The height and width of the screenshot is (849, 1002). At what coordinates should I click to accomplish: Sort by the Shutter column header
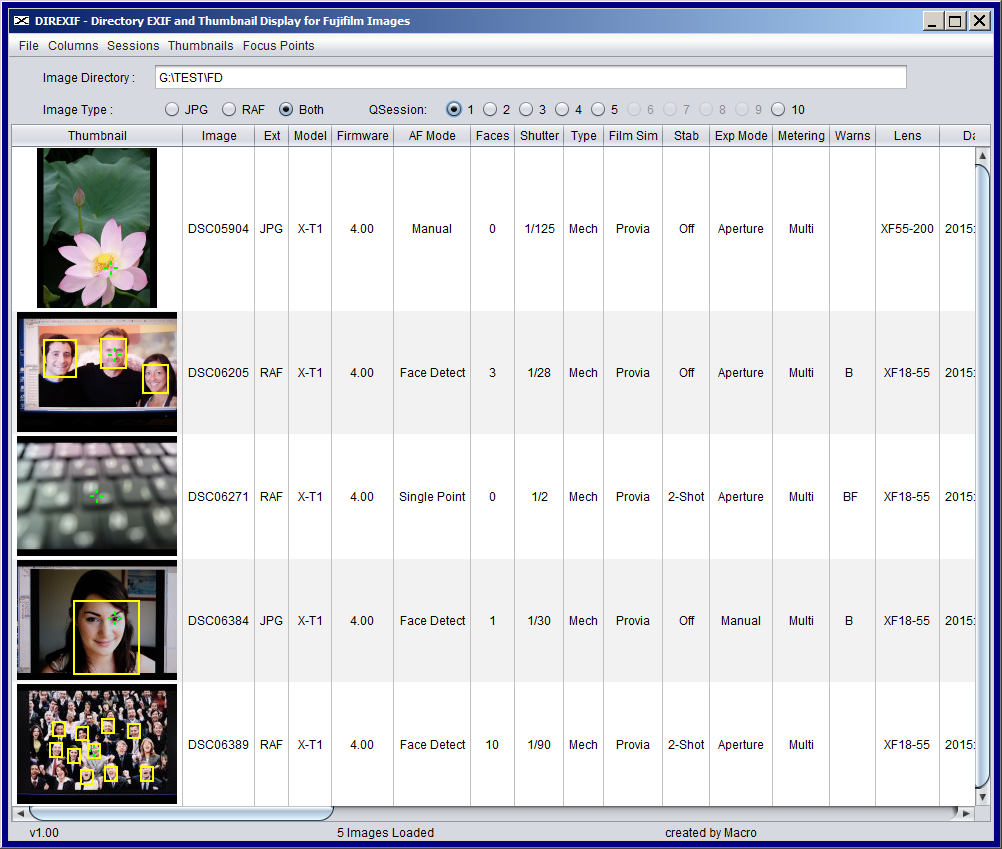pyautogui.click(x=539, y=136)
